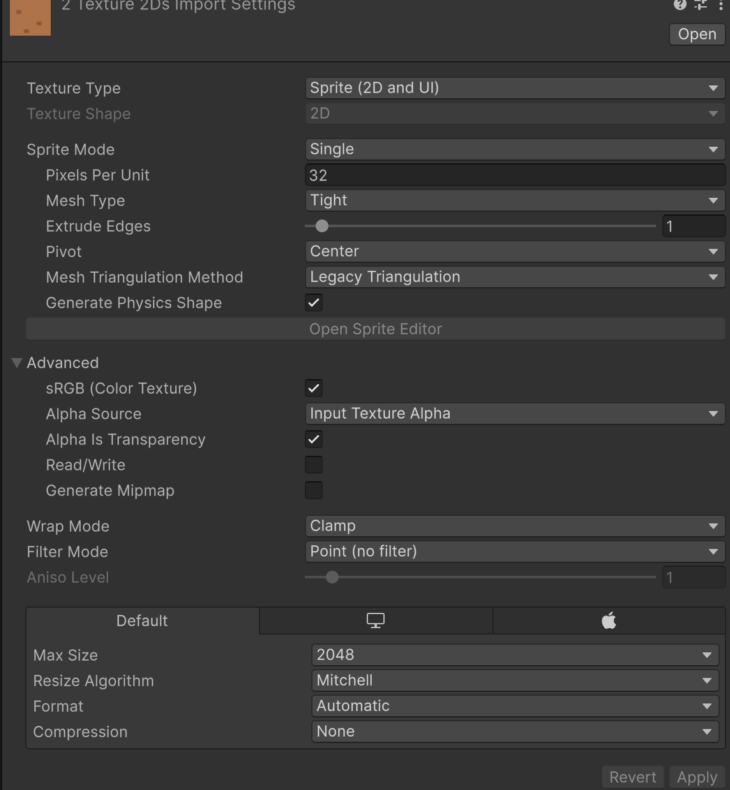The height and width of the screenshot is (790, 730).
Task: Click the 'Resize Algorithm' label
Action: click(94, 681)
